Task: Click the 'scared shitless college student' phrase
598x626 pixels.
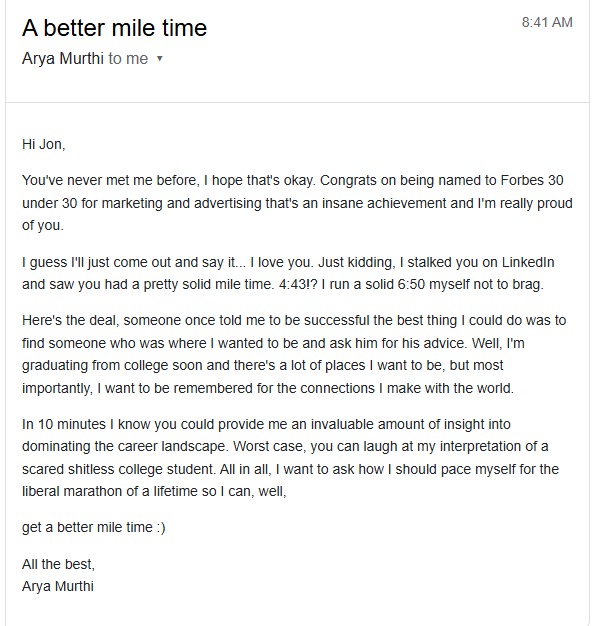Action: [x=119, y=469]
